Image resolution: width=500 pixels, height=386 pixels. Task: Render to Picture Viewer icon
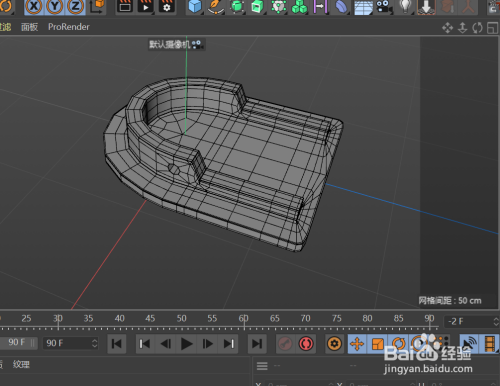[146, 6]
